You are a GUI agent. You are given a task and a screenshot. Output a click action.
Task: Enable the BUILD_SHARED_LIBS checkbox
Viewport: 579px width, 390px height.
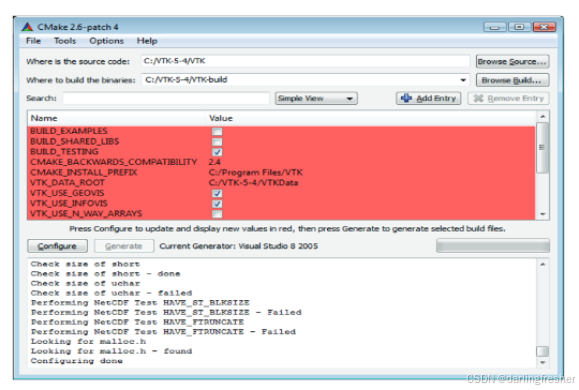217,141
